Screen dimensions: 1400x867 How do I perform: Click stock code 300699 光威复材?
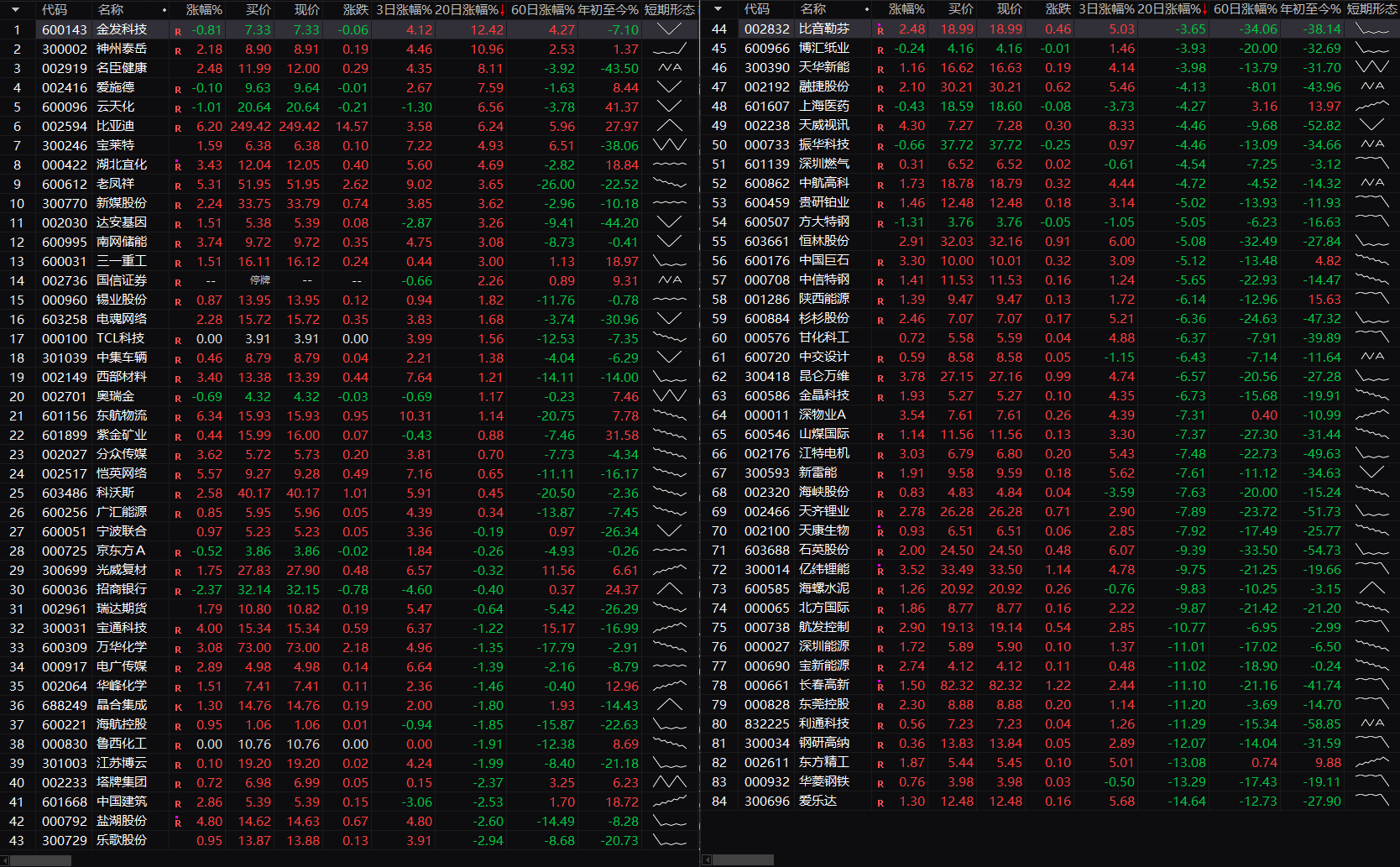pyautogui.click(x=65, y=570)
